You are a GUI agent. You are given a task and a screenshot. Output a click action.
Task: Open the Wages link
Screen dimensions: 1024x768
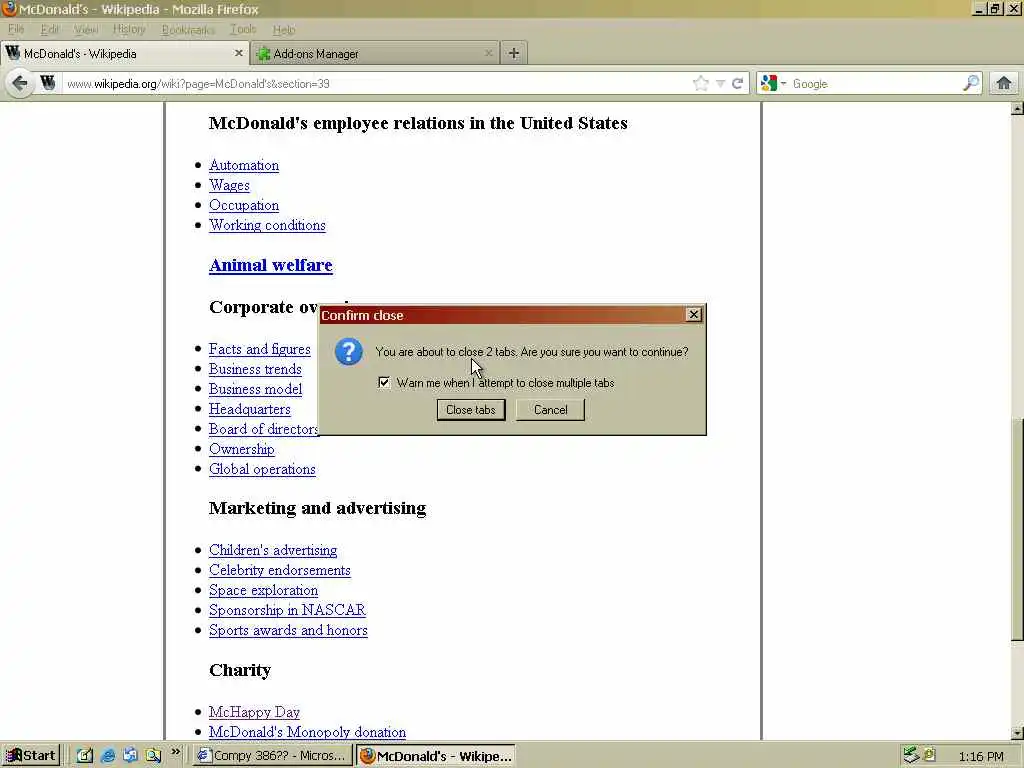[229, 185]
